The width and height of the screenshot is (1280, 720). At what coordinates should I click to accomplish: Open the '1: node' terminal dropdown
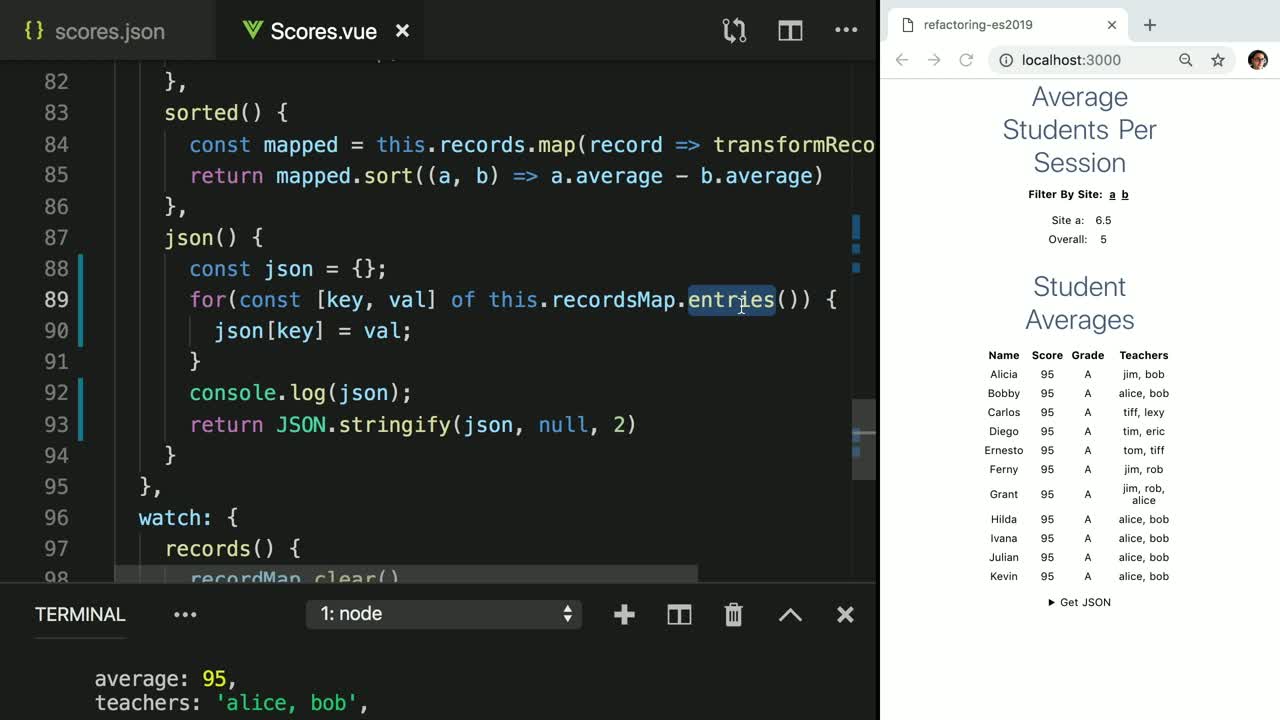click(x=443, y=614)
